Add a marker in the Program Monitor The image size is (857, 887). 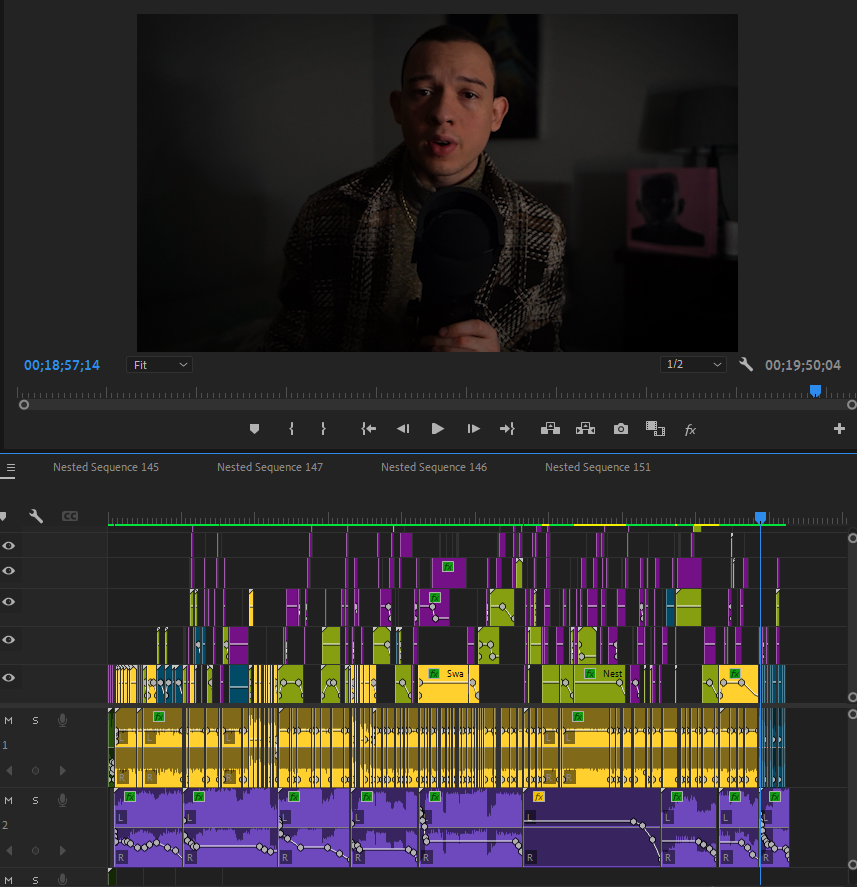[255, 429]
